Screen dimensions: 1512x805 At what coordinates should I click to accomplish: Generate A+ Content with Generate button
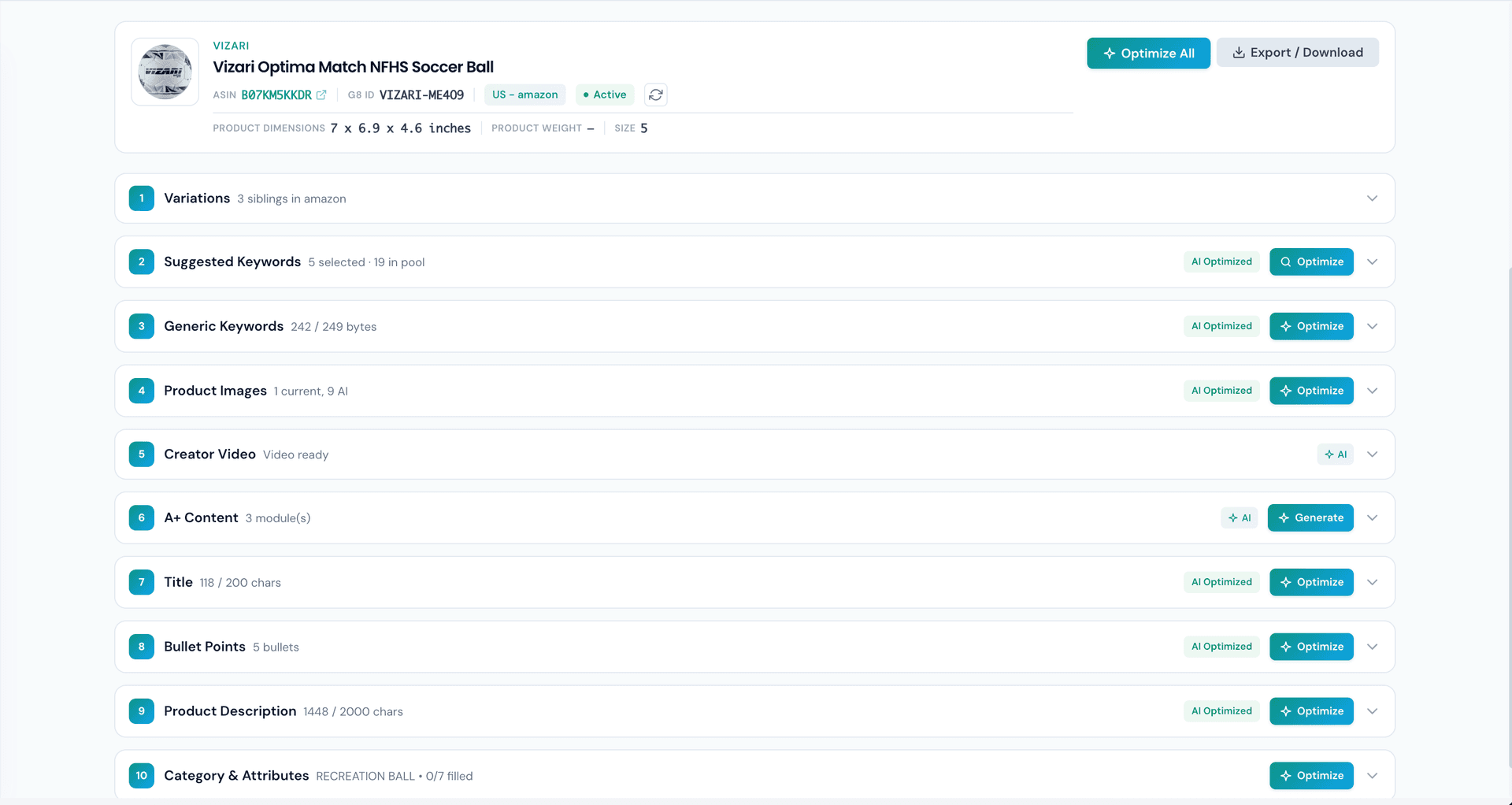1310,518
